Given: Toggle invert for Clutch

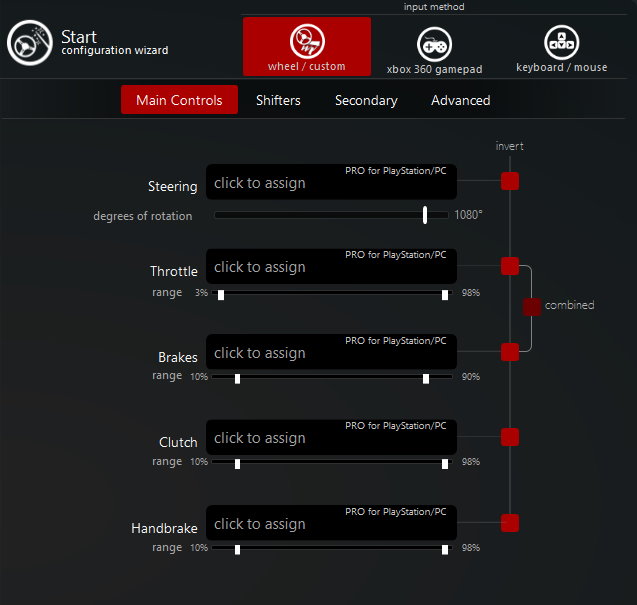Looking at the screenshot, I should 510,437.
